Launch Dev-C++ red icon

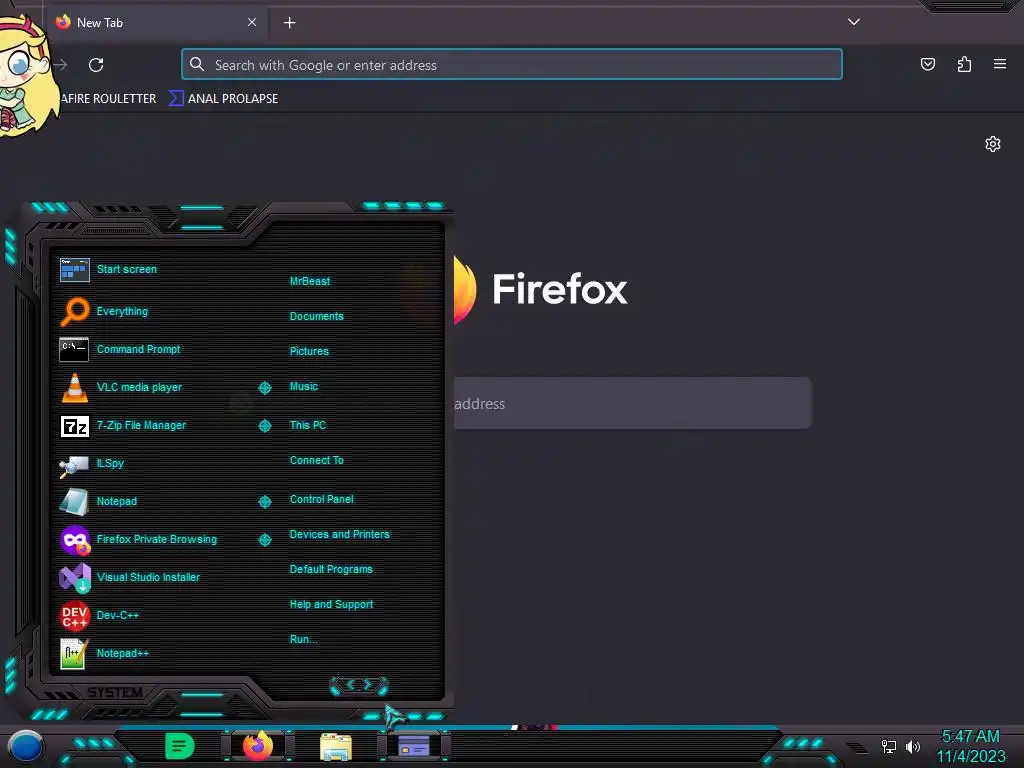coord(74,616)
